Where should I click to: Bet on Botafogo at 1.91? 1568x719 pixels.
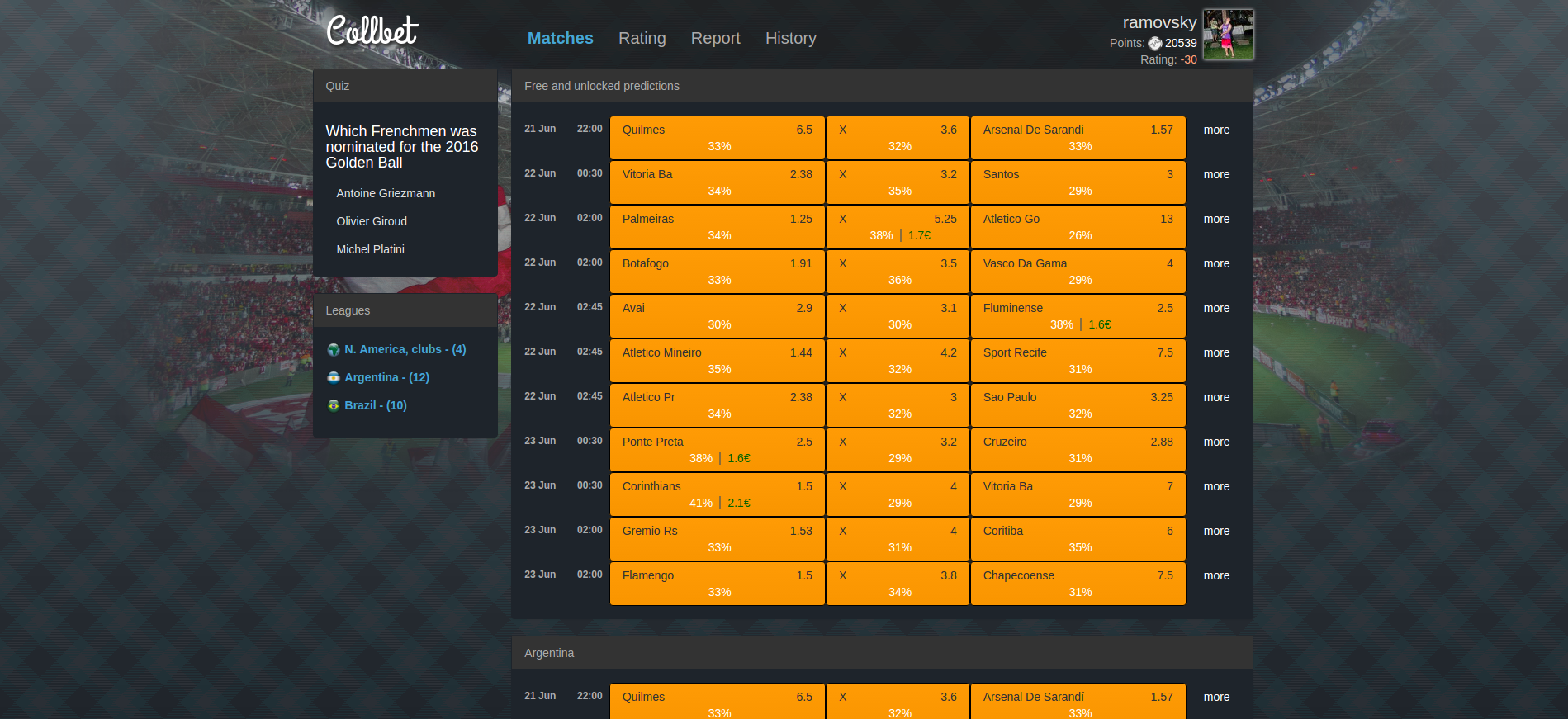(718, 272)
